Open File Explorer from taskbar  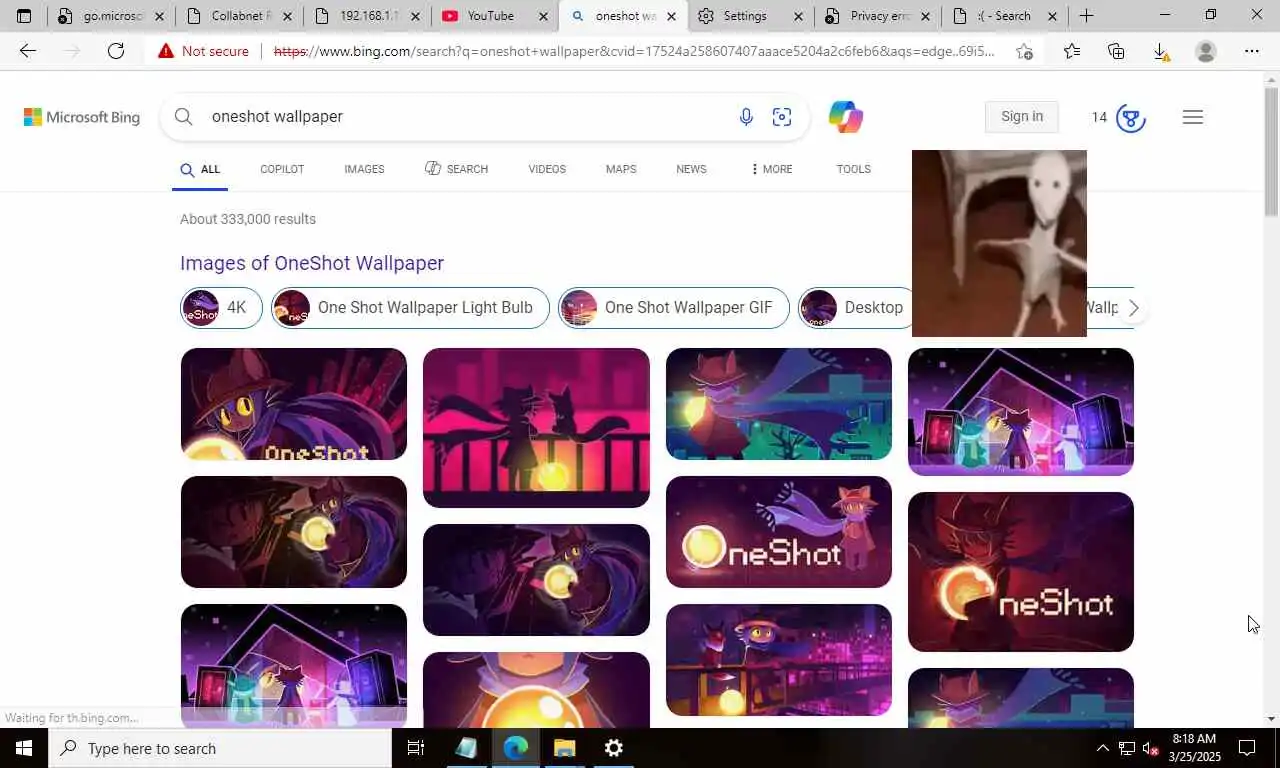pyautogui.click(x=564, y=748)
